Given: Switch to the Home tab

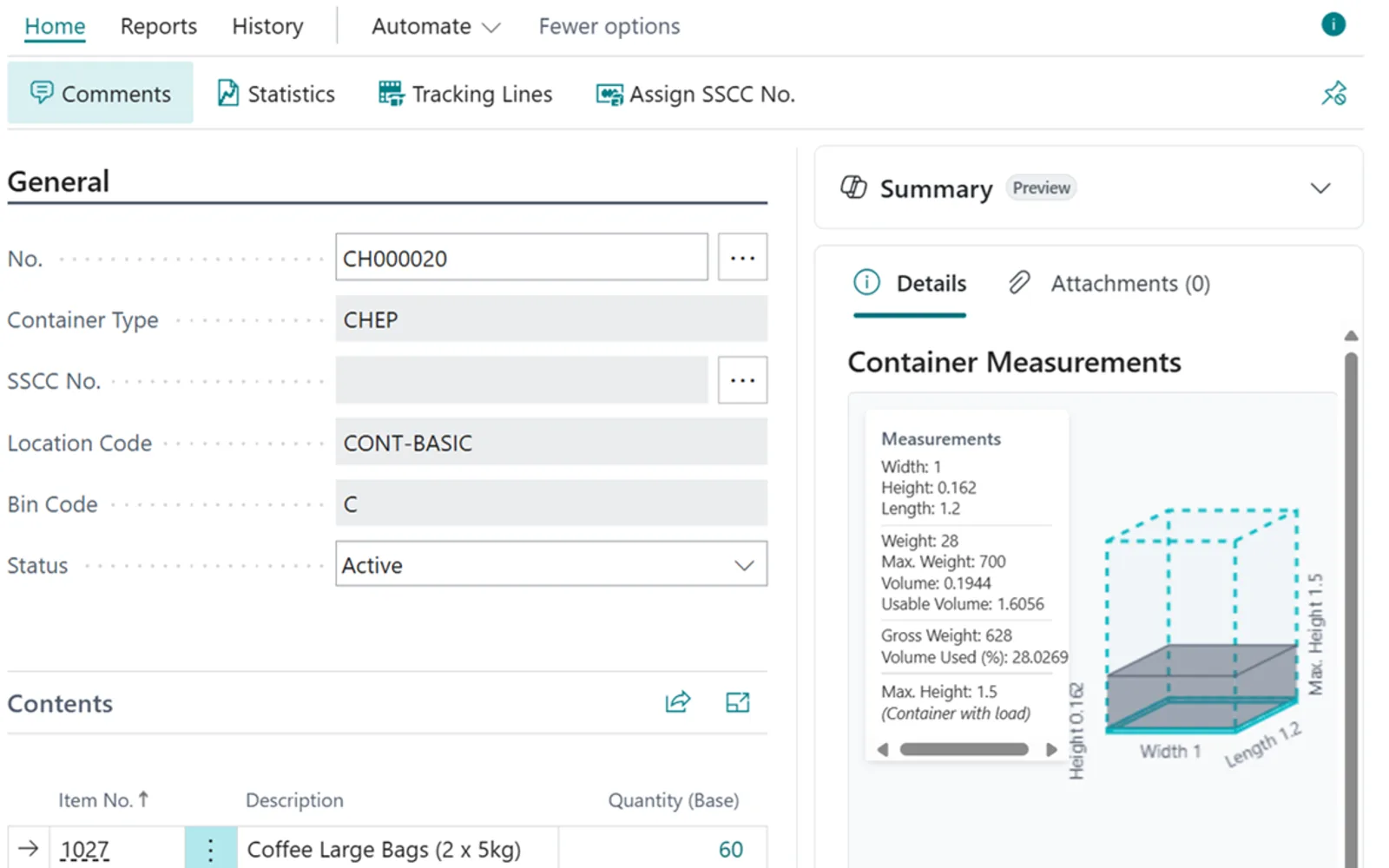Looking at the screenshot, I should [x=55, y=26].
